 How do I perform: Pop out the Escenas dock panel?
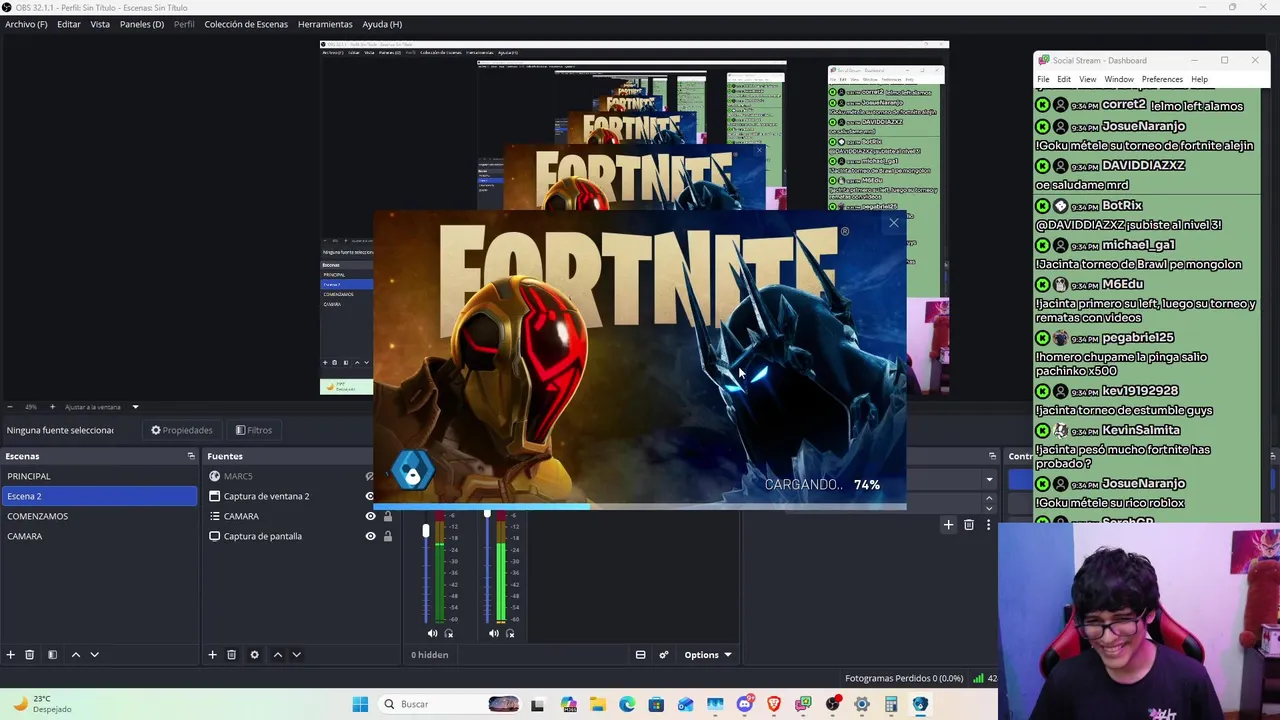(191, 456)
